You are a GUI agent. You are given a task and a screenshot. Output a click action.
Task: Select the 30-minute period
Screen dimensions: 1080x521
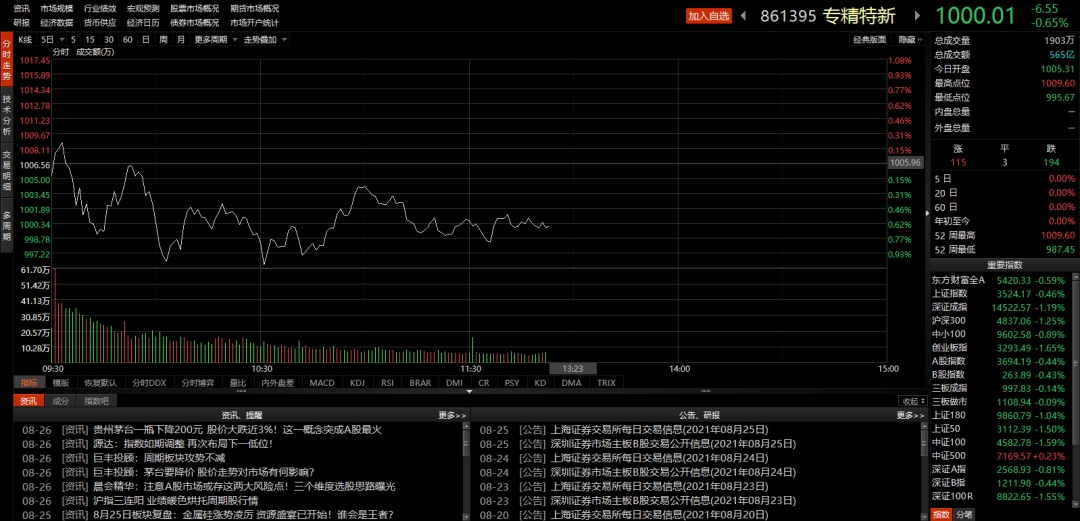point(109,40)
